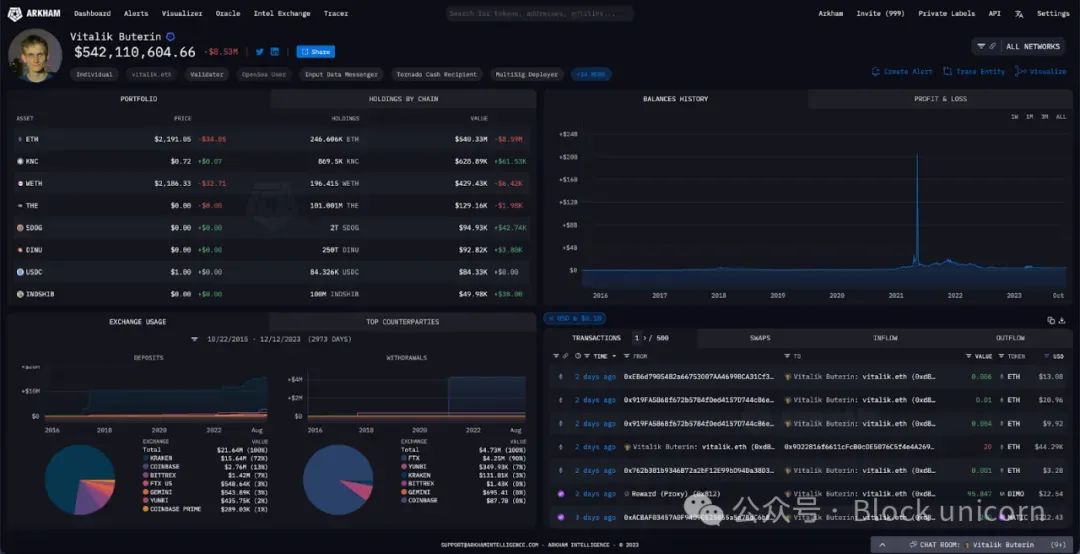
Task: Click Create Alert
Action: tap(902, 72)
